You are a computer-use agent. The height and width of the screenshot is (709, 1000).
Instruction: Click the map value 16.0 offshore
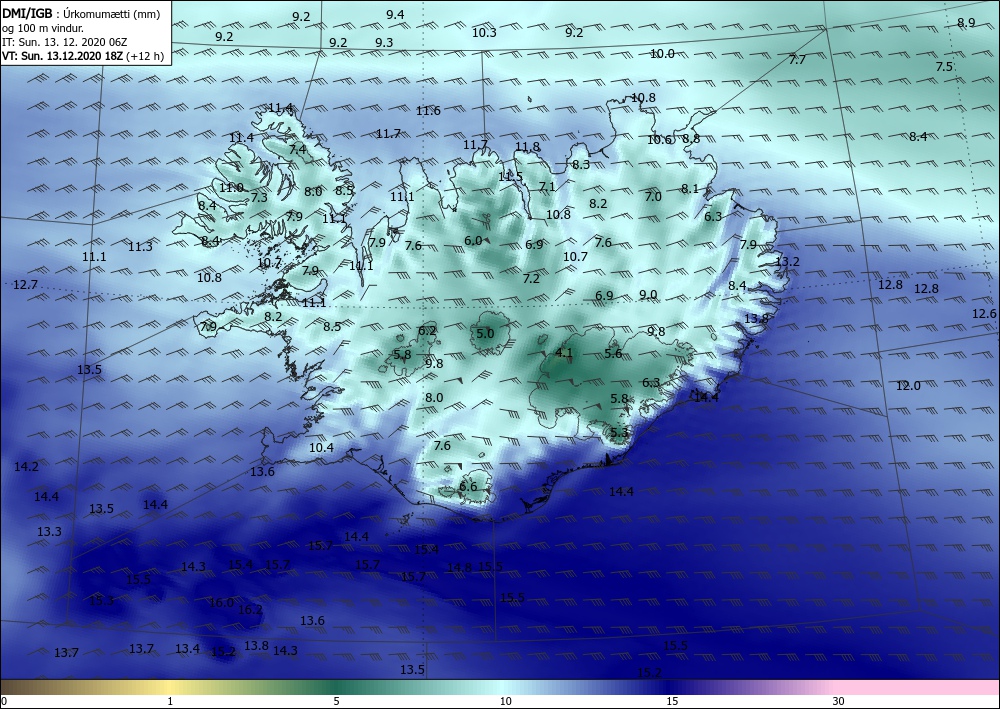click(221, 603)
